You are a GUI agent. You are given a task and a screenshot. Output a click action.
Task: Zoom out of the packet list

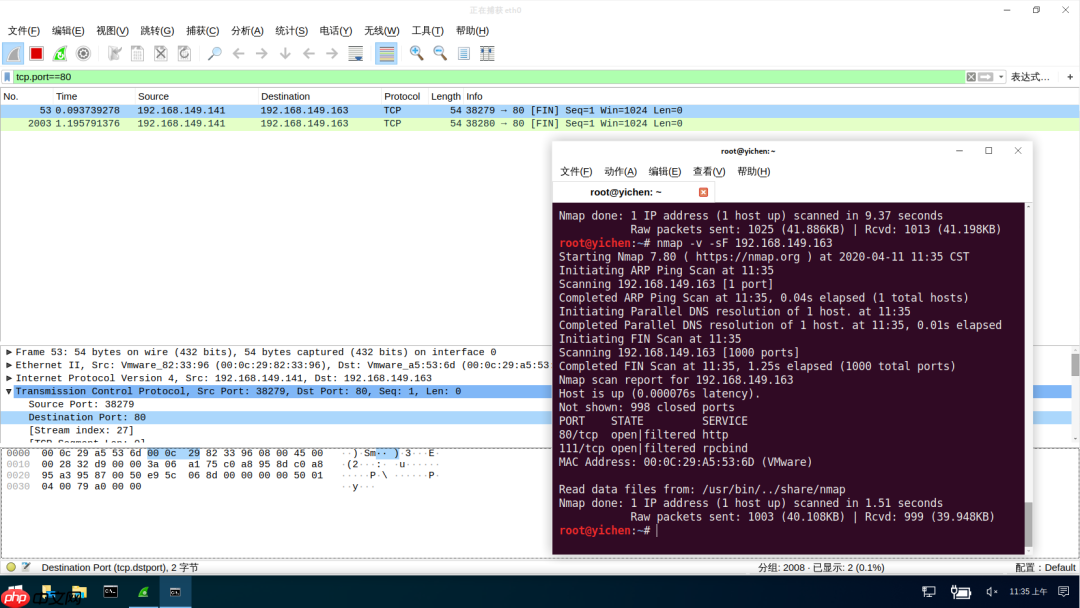click(x=438, y=52)
